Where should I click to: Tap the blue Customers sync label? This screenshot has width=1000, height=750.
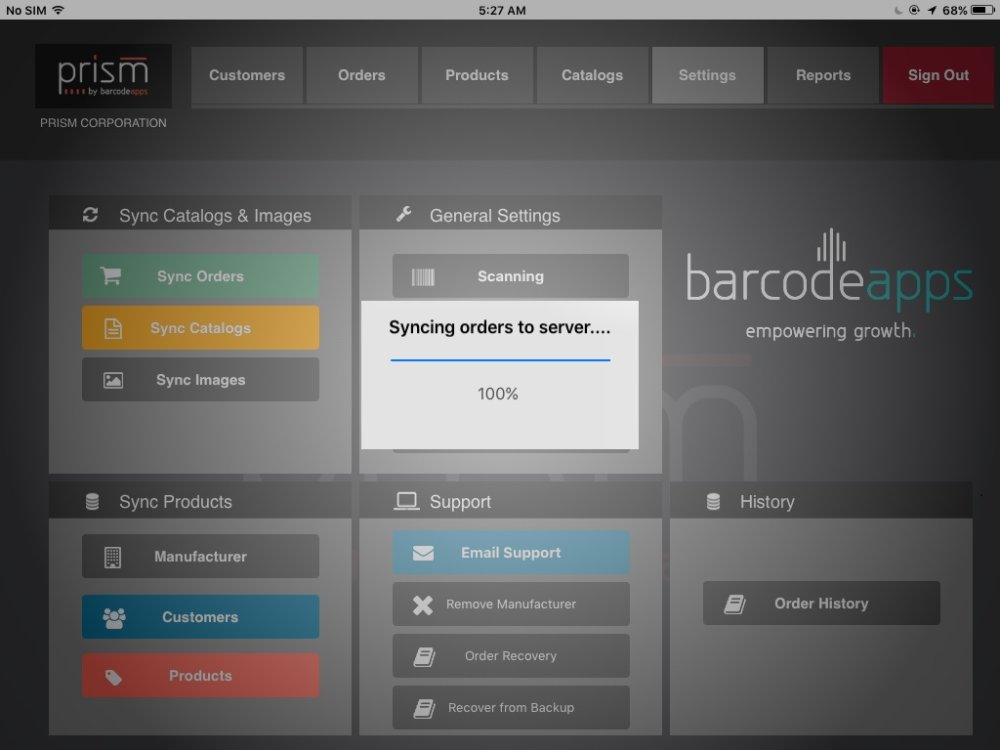[x=200, y=617]
